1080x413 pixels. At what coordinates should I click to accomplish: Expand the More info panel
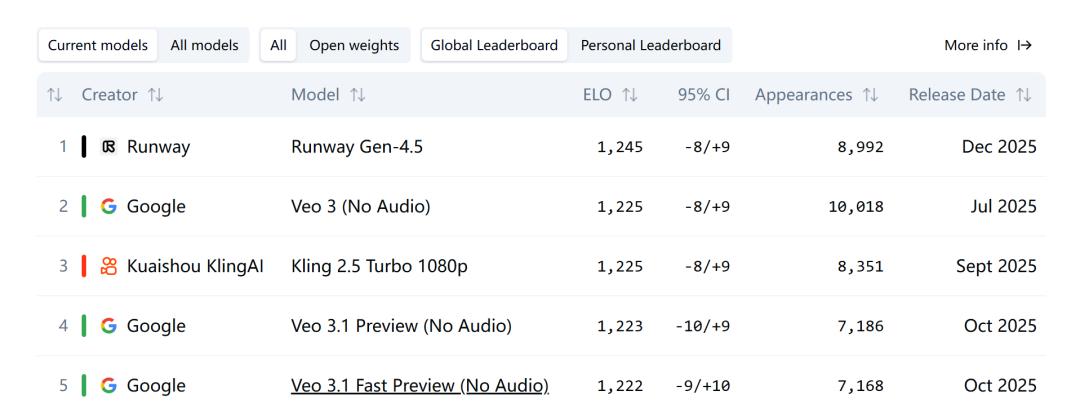[x=988, y=45]
